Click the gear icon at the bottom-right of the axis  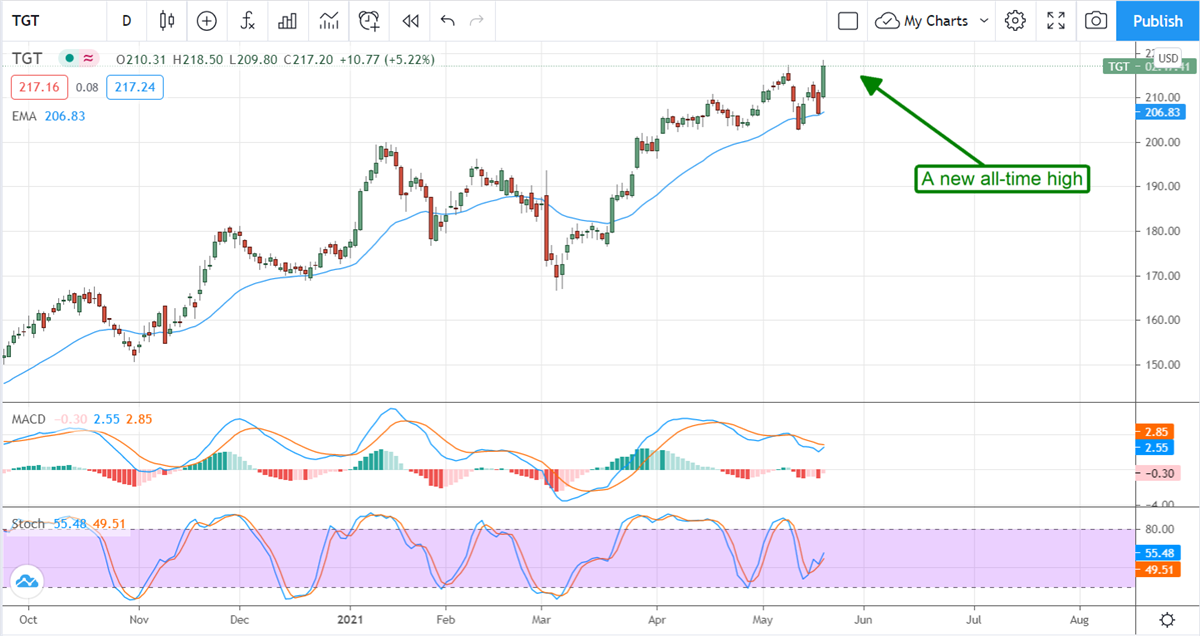coord(1166,618)
